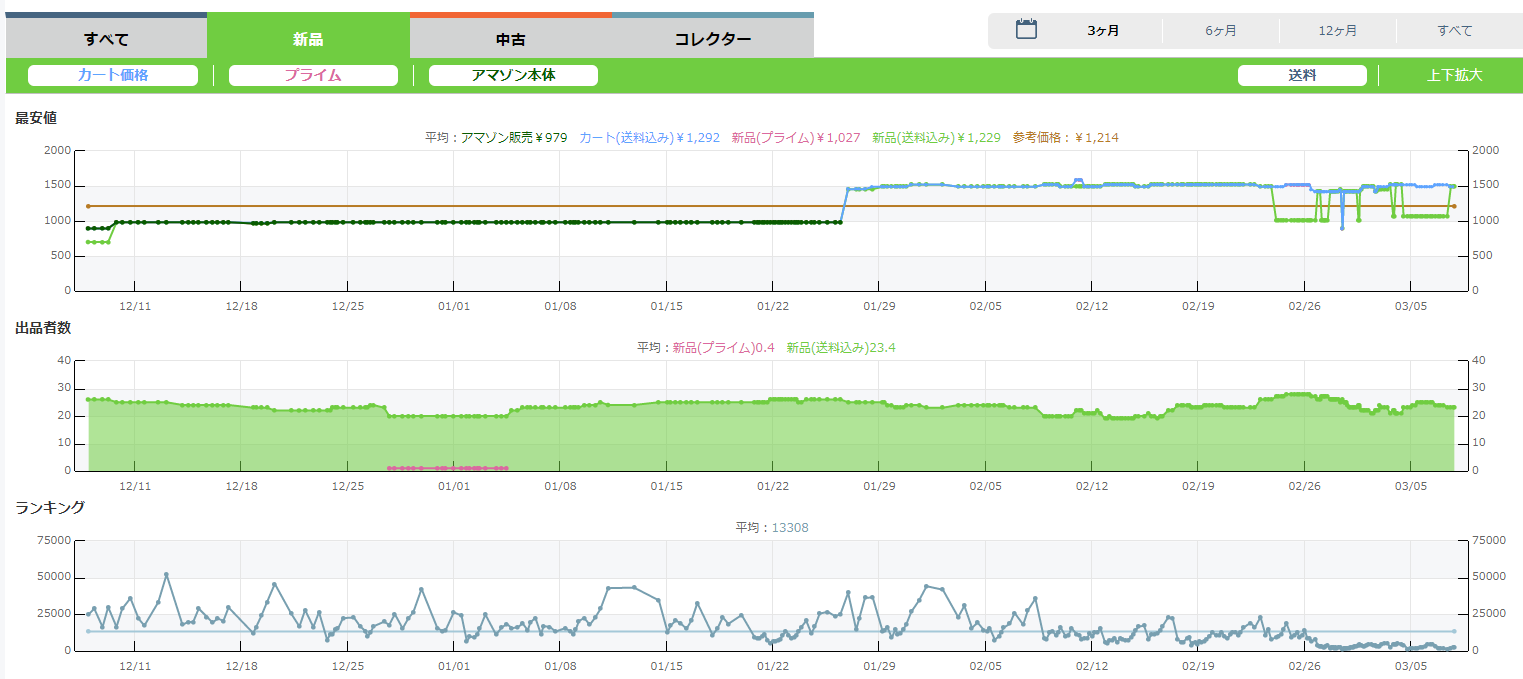Show the すべて full period range
The image size is (1523, 679).
[1455, 31]
